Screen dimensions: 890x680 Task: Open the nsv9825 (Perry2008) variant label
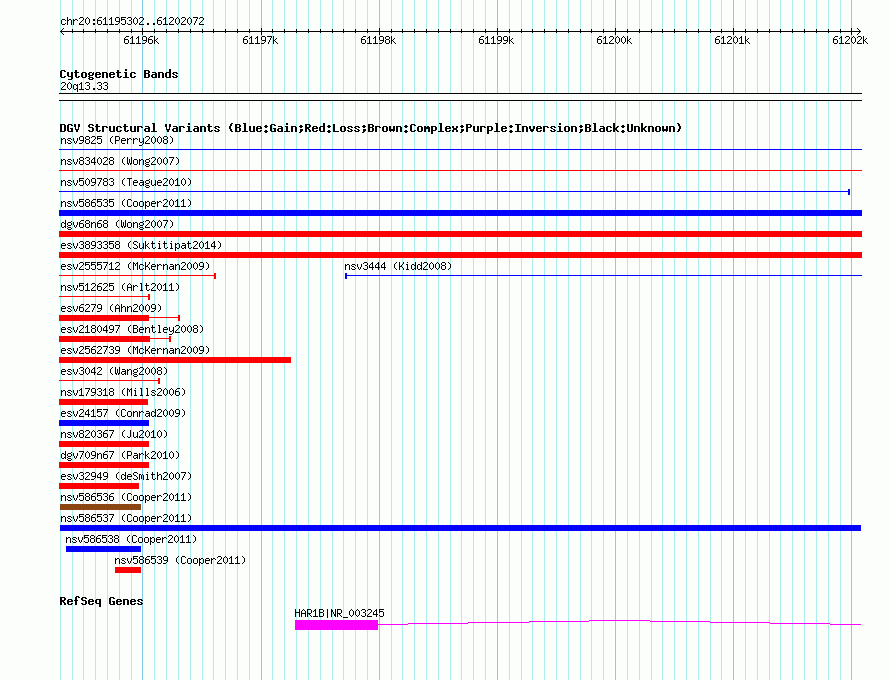click(x=117, y=140)
